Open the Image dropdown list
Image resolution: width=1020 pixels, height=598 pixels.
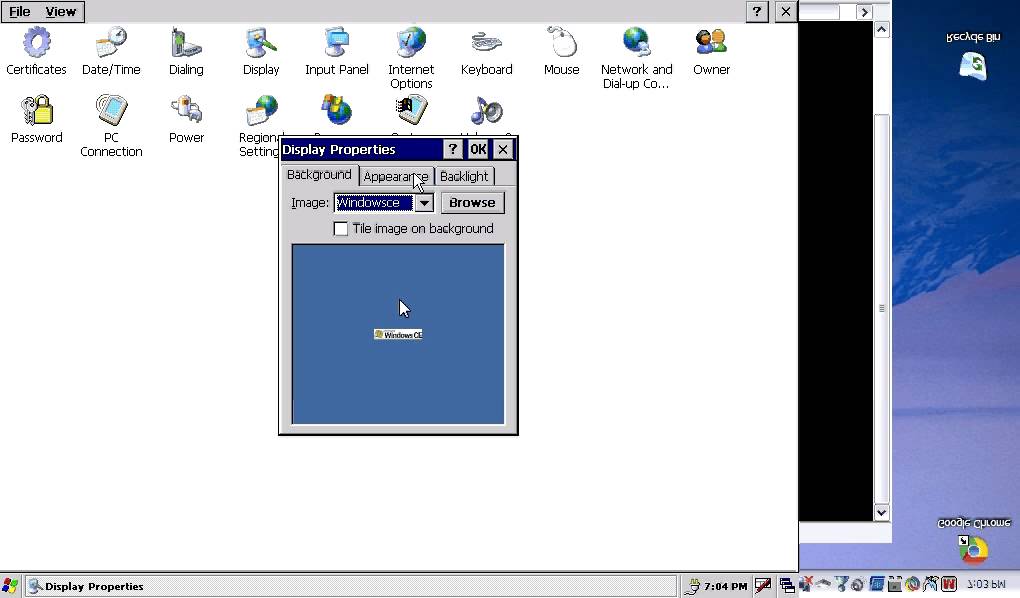(x=424, y=202)
